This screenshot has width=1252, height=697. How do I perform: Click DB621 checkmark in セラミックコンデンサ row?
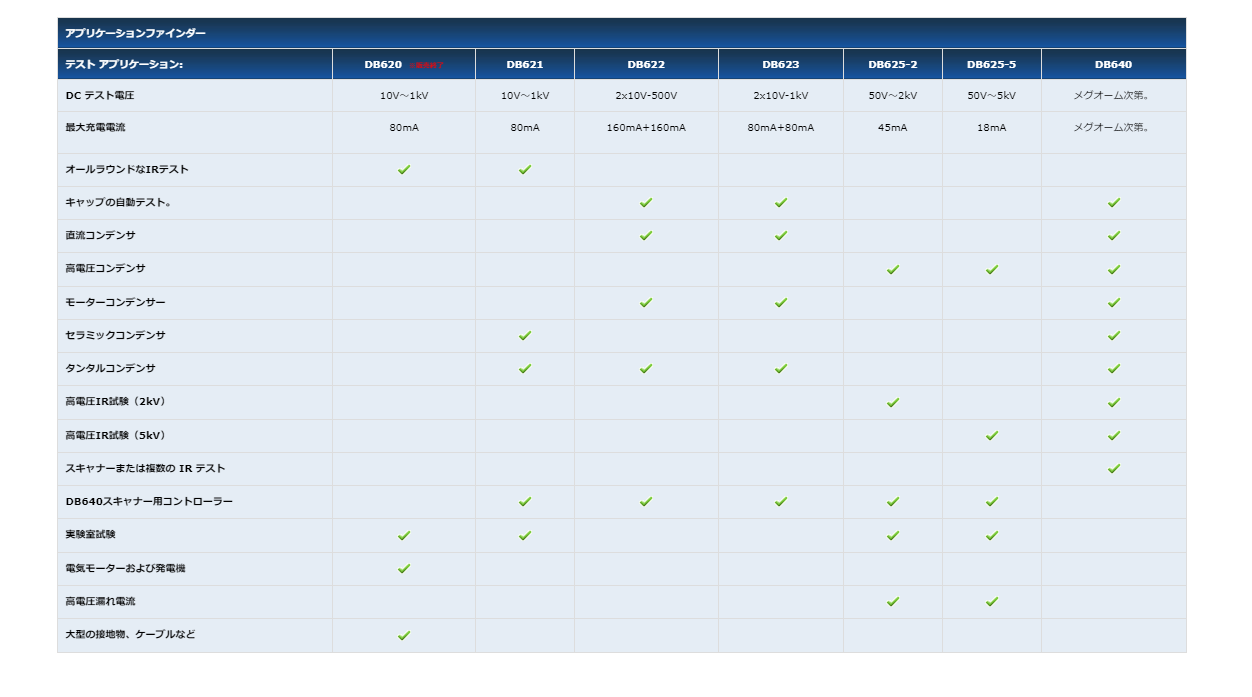coord(525,336)
